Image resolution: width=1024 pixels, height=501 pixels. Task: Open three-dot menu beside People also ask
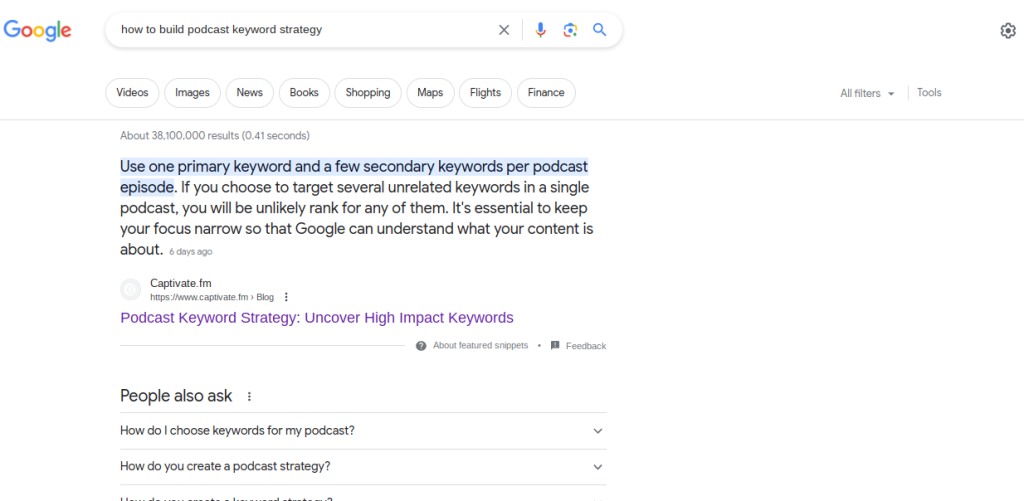[249, 396]
